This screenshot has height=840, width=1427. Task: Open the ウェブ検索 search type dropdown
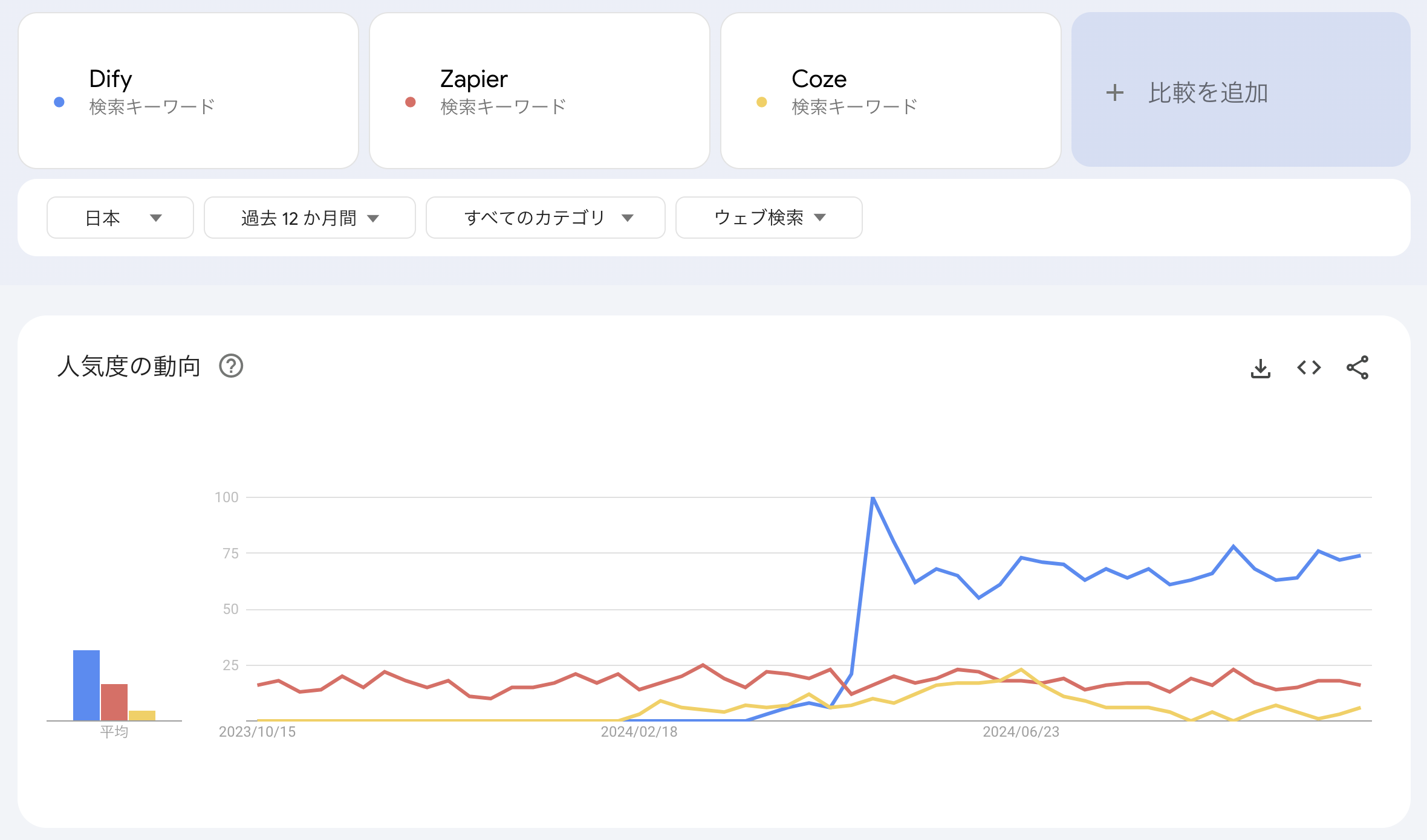pos(768,218)
